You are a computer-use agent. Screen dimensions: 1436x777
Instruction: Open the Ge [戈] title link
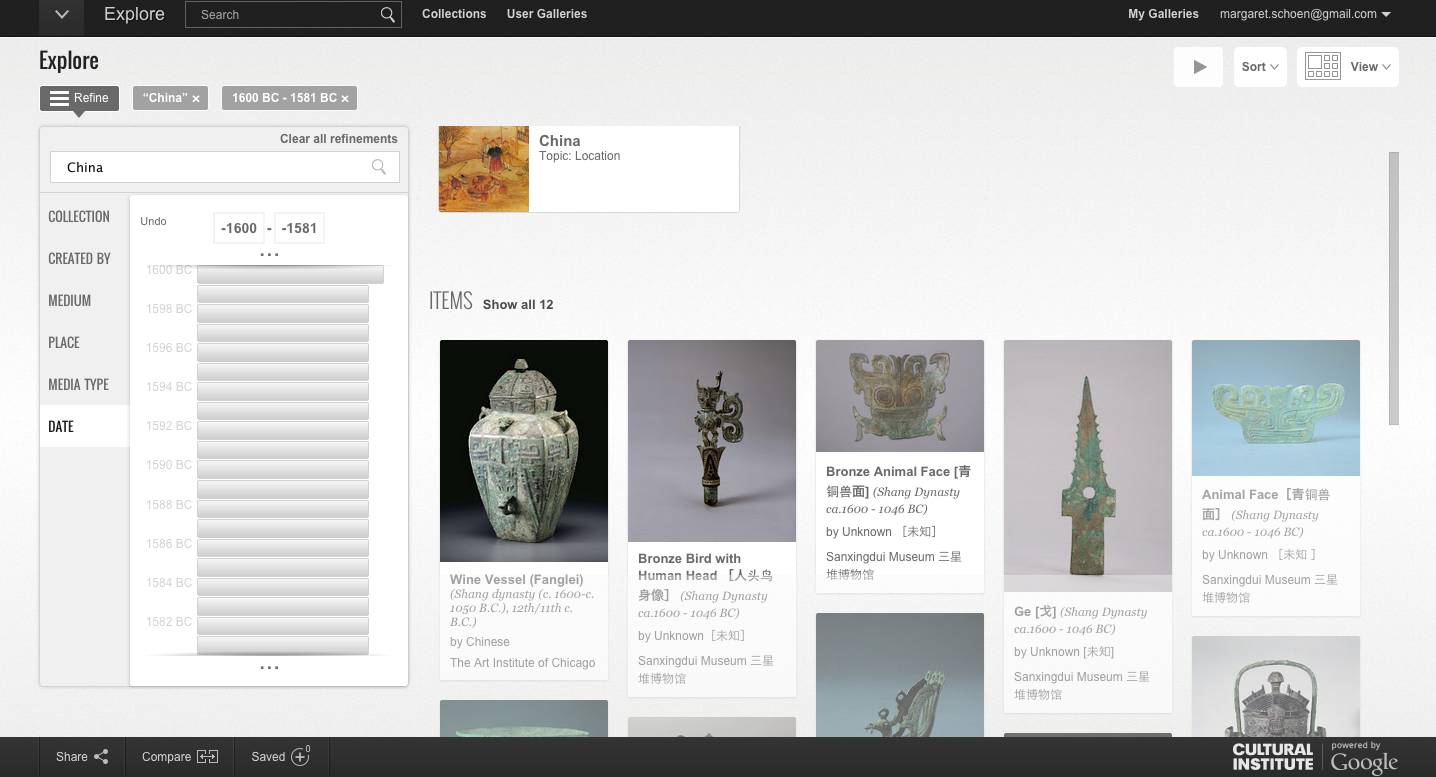coord(1035,611)
